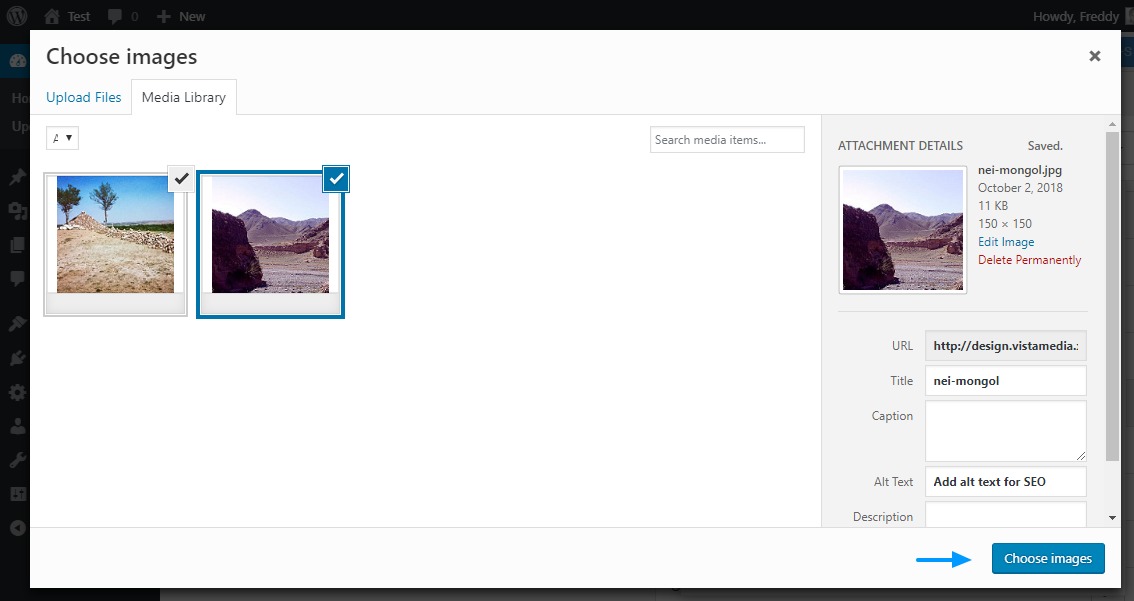
Task: Click the Choose images button
Action: pos(1048,558)
